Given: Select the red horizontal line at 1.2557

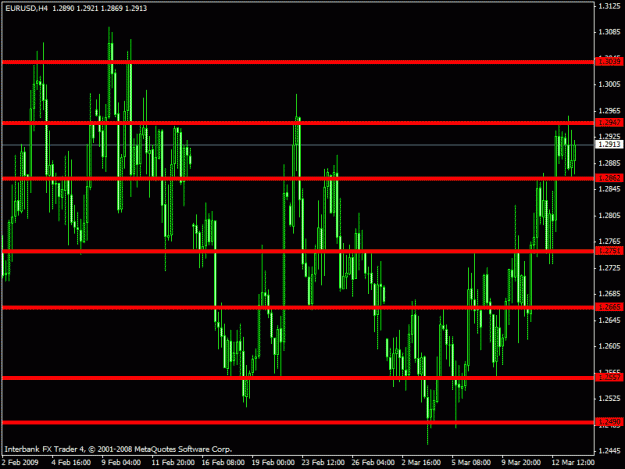Looking at the screenshot, I should pos(298,378).
